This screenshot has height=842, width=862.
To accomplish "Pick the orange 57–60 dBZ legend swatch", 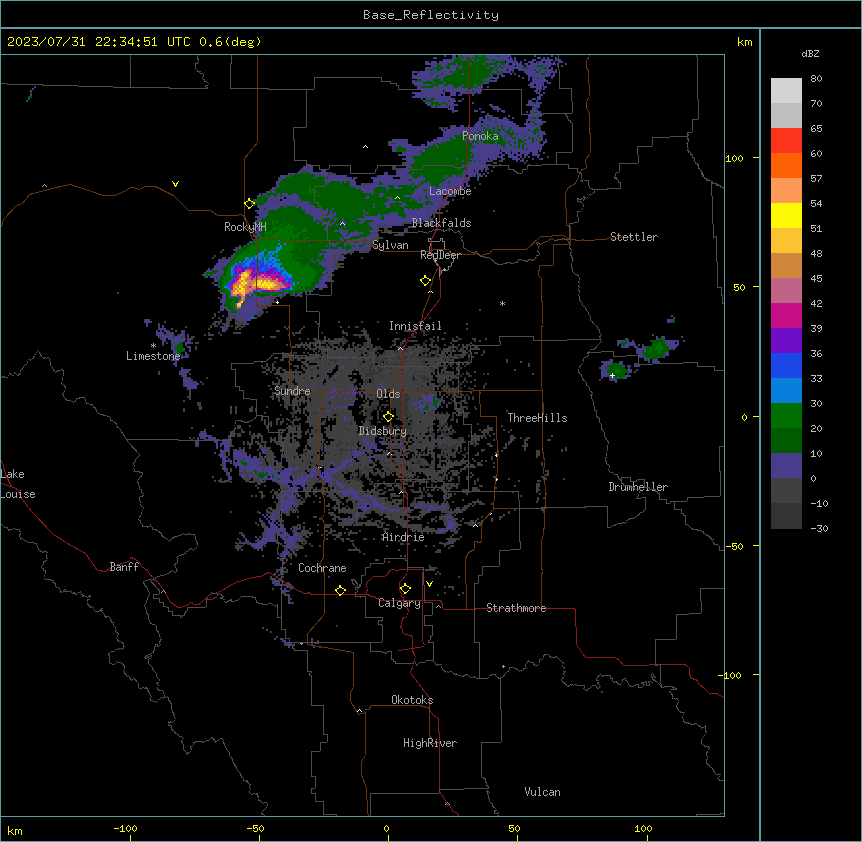I will [786, 166].
